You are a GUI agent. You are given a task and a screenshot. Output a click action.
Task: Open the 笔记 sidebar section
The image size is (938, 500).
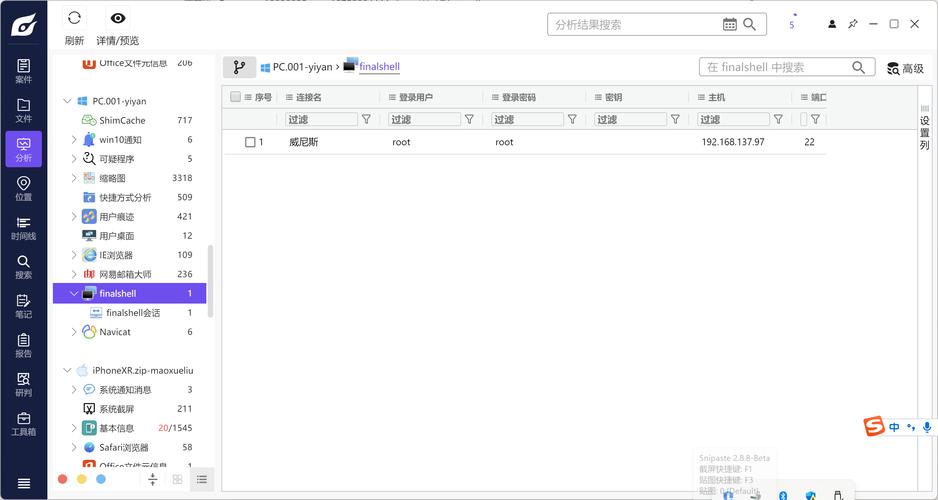[23, 307]
